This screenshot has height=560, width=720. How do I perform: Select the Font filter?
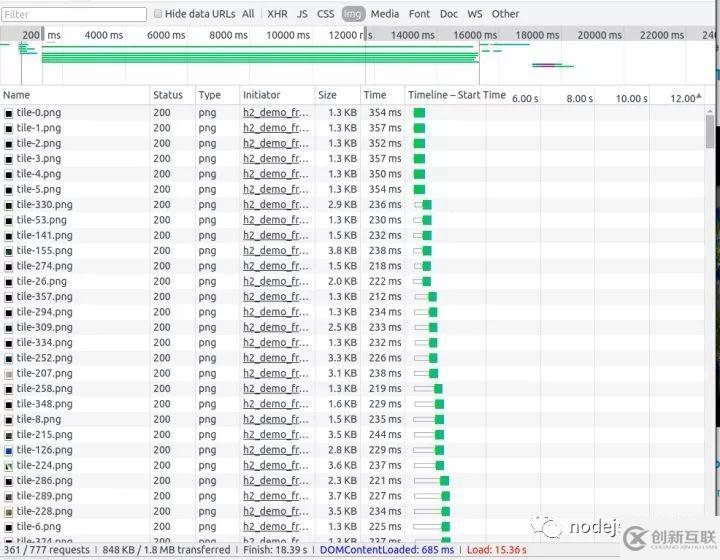(x=419, y=14)
